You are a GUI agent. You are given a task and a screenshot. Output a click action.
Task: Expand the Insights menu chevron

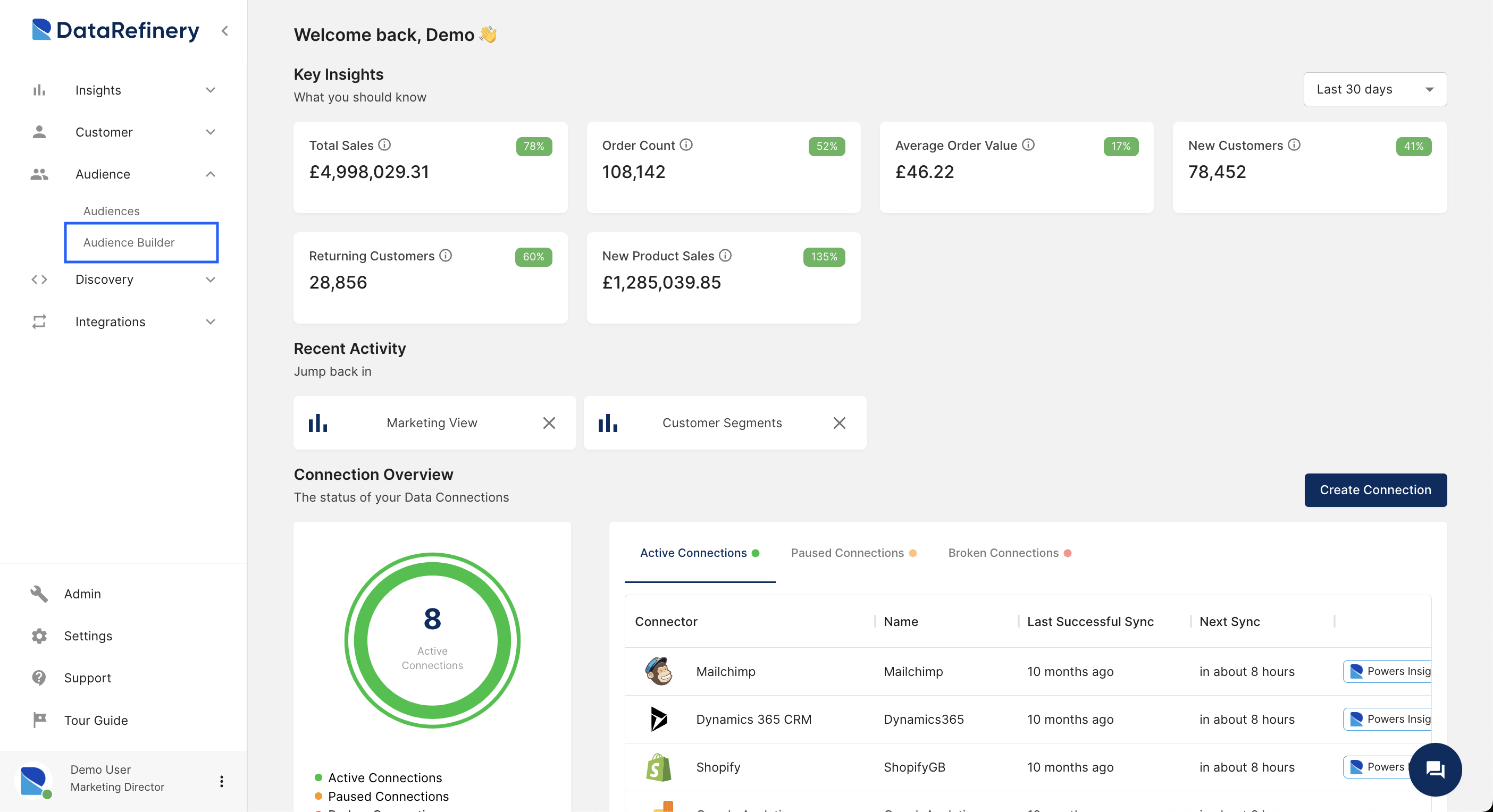(x=211, y=90)
